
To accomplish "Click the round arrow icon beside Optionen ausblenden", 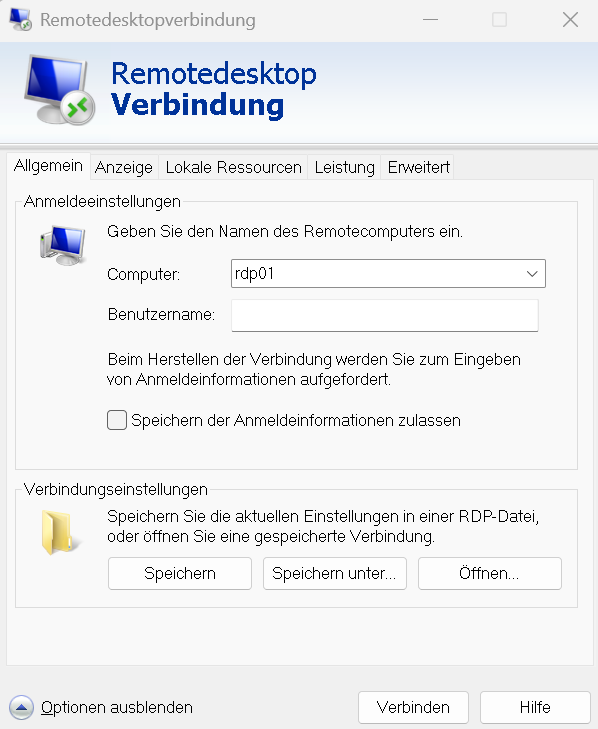I will pyautogui.click(x=21, y=707).
